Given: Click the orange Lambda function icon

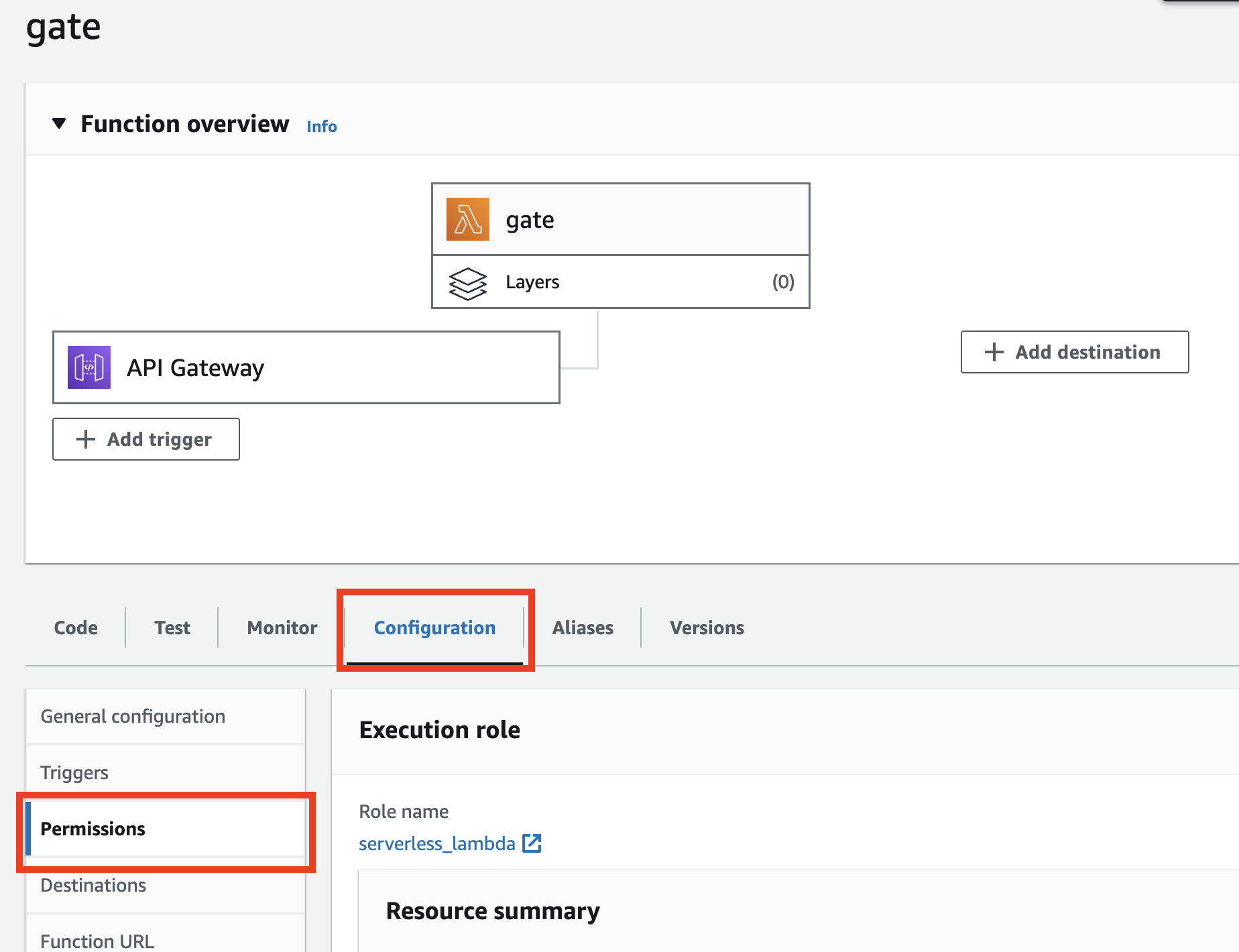Looking at the screenshot, I should (x=467, y=219).
